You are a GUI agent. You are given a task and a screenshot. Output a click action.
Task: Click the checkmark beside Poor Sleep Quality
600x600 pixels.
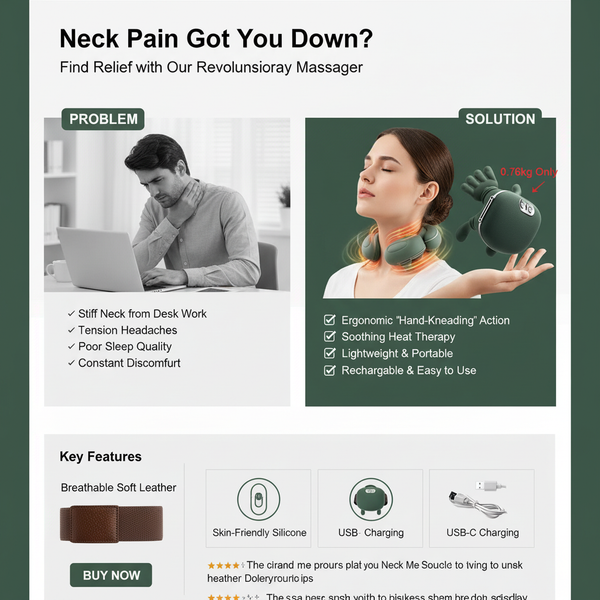coord(71,347)
